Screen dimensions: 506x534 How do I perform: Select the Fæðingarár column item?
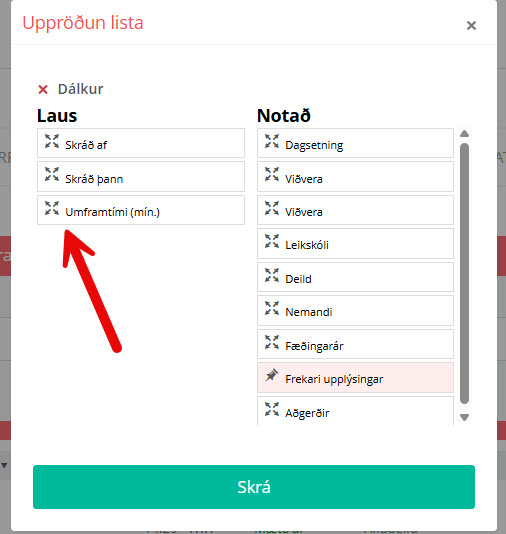355,344
